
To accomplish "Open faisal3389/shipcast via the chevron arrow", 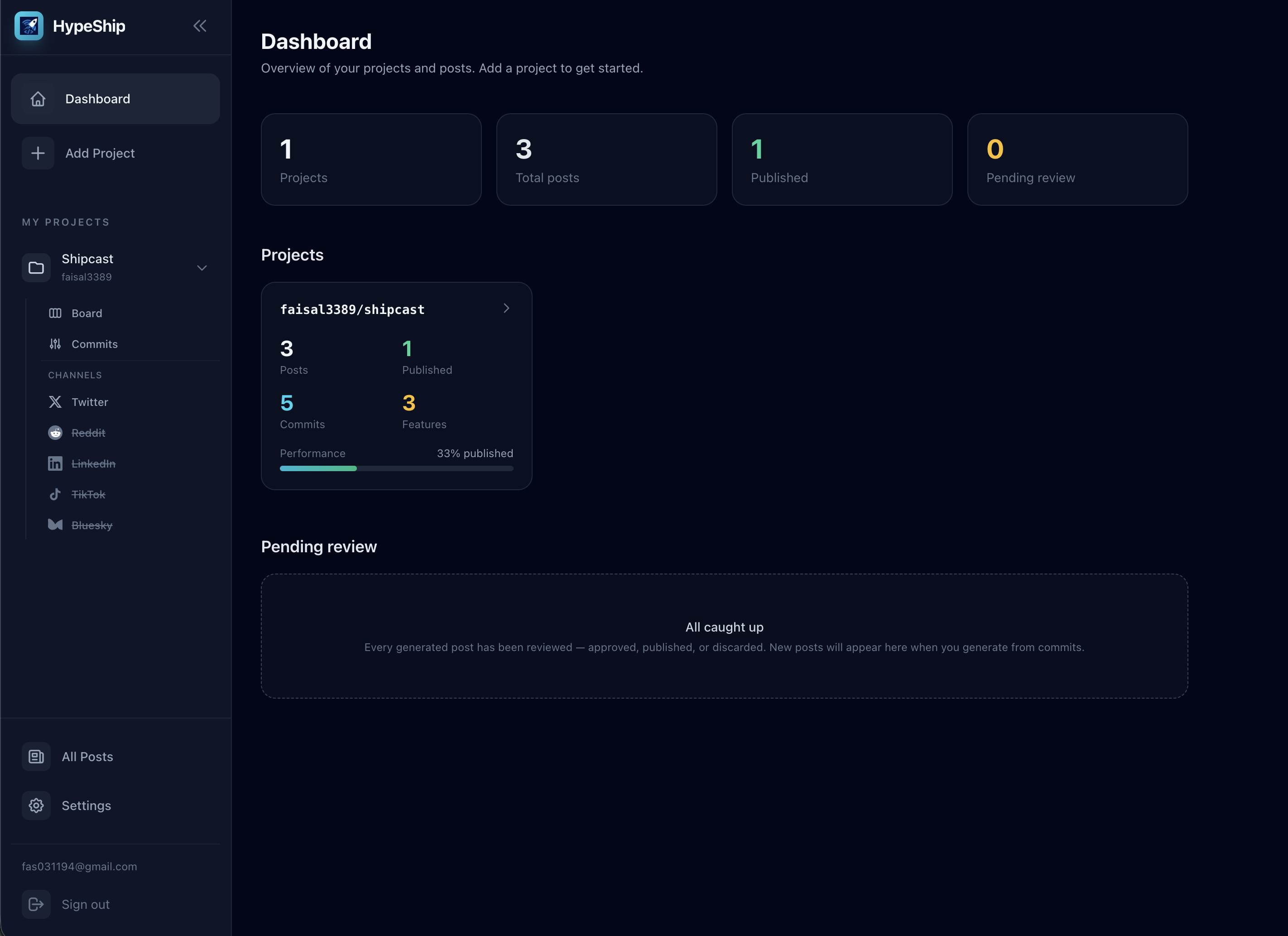I will 506,308.
